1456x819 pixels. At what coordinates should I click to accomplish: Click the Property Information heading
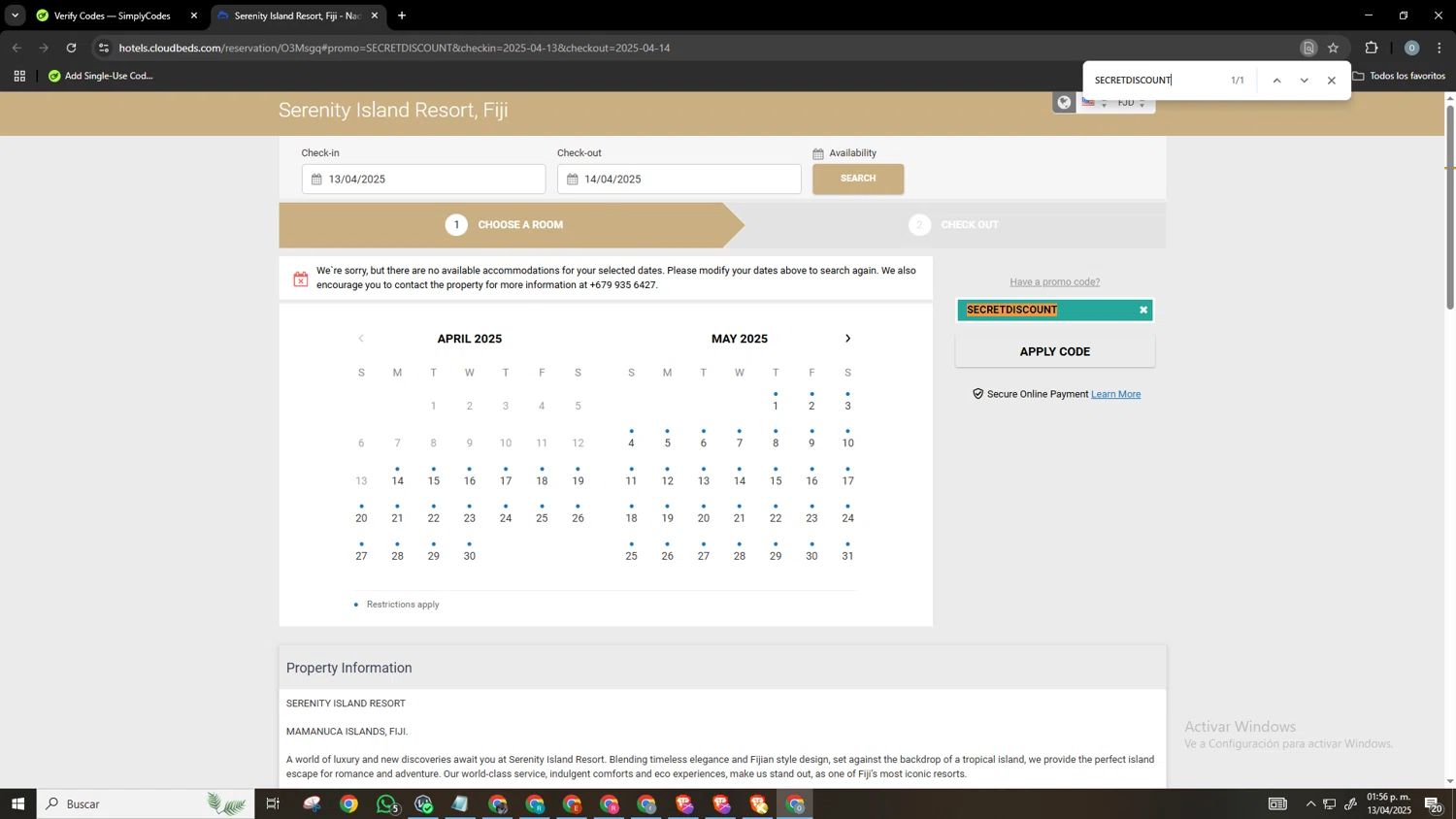pyautogui.click(x=348, y=668)
